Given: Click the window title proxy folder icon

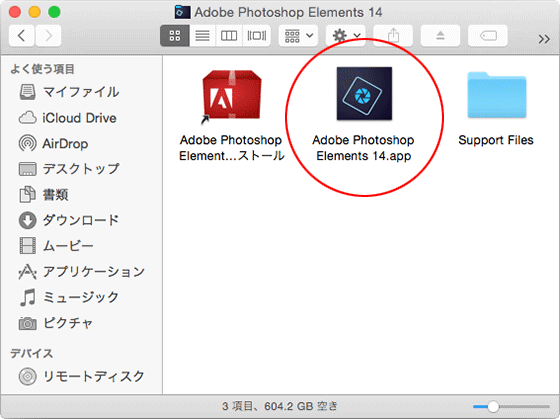Looking at the screenshot, I should 182,12.
